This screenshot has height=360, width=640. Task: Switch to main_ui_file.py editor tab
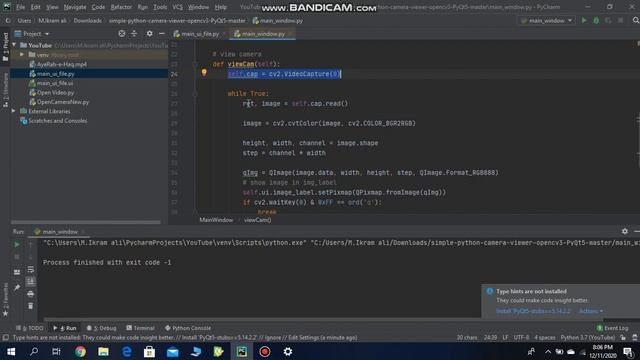click(200, 34)
